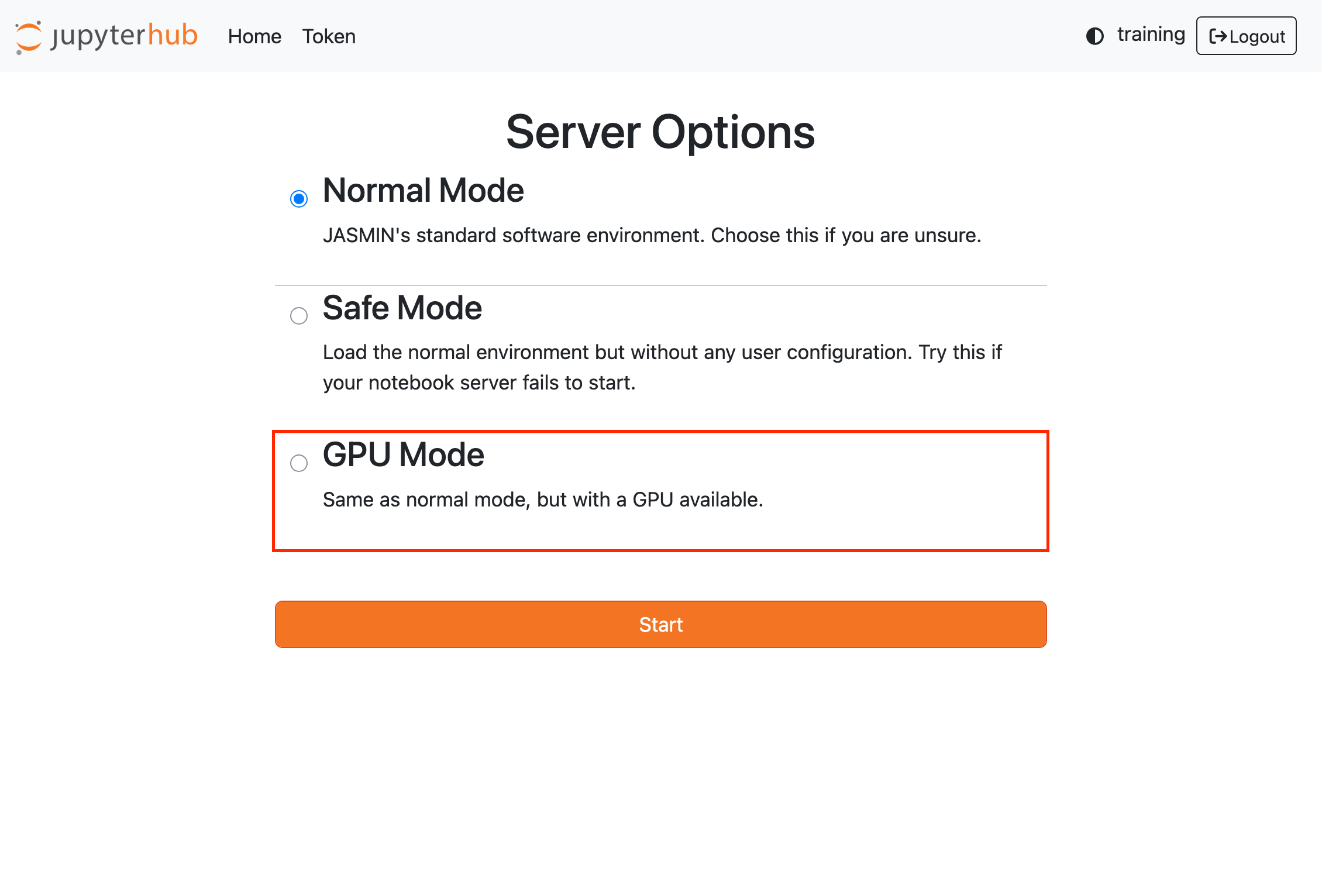Select the Safe Mode radio button
Image resolution: width=1322 pixels, height=896 pixels.
point(299,316)
